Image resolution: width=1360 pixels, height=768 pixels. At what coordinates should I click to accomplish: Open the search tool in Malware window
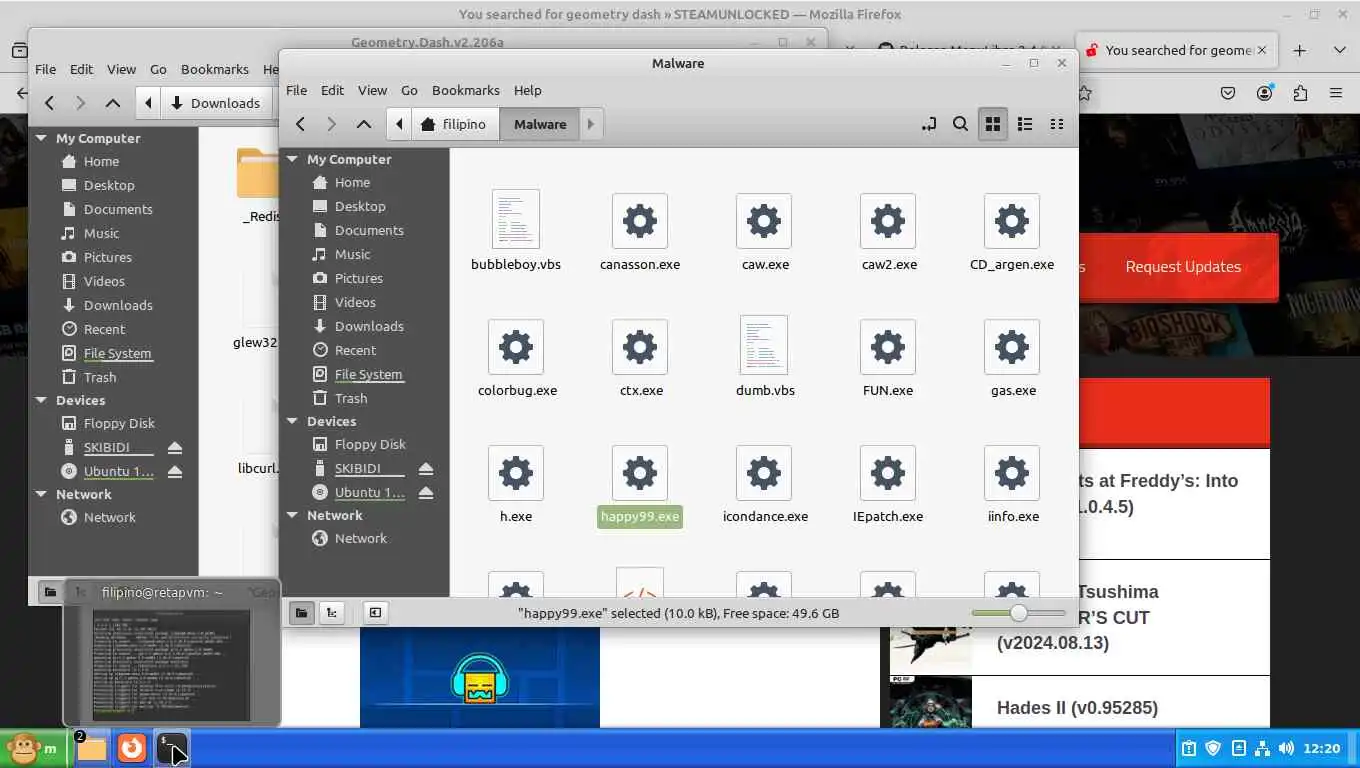pos(960,124)
